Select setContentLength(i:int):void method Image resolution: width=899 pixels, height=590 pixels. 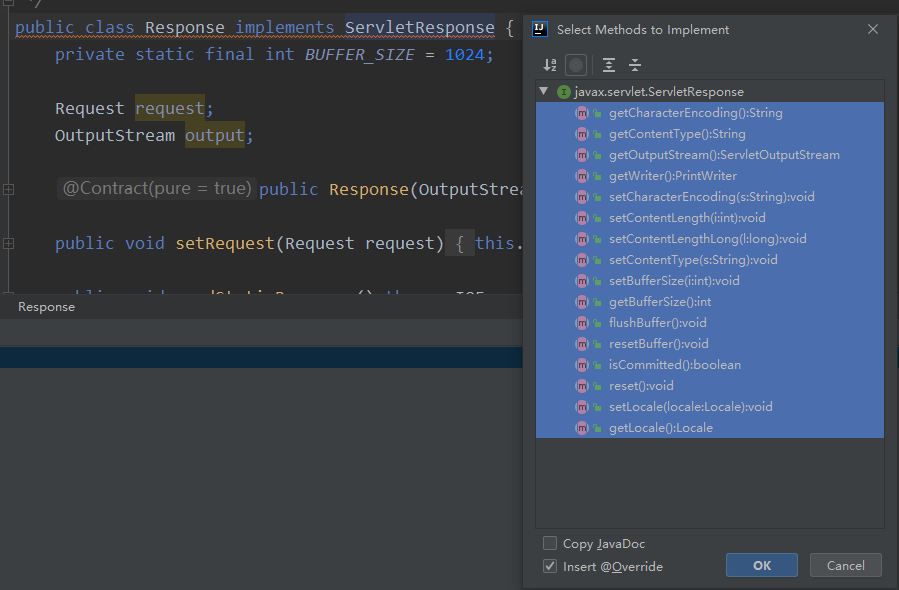[x=710, y=218]
